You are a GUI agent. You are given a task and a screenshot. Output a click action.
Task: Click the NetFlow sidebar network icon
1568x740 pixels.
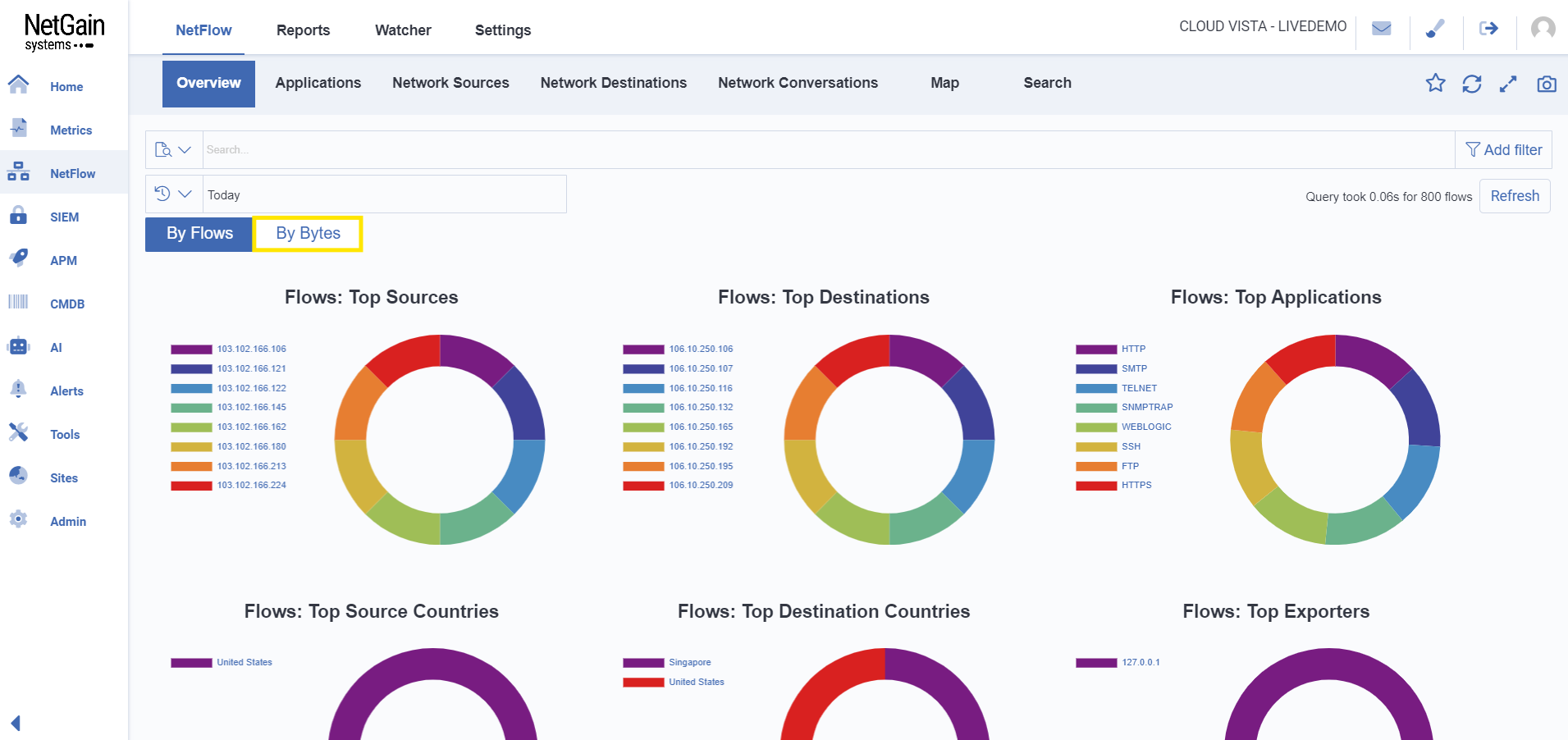click(18, 171)
